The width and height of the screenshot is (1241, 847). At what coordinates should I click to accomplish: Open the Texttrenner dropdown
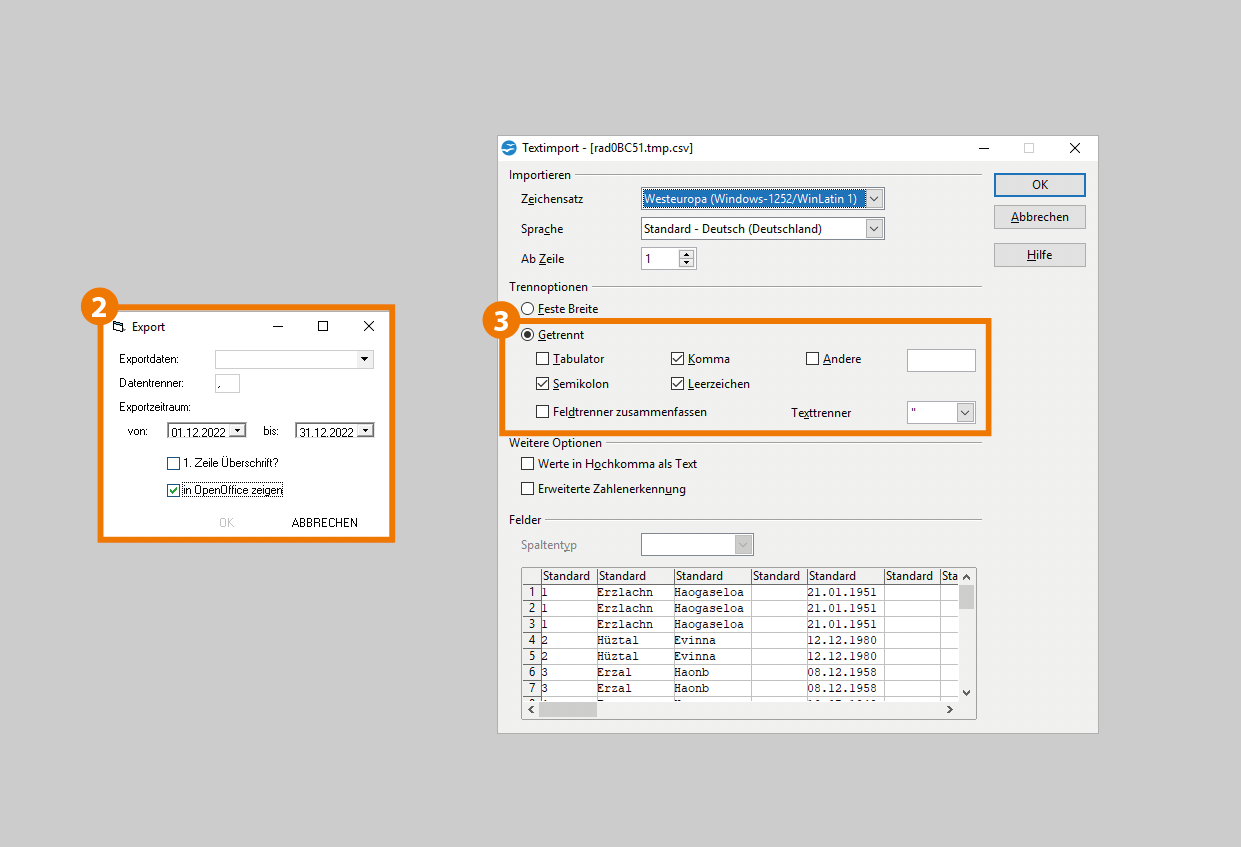click(964, 412)
